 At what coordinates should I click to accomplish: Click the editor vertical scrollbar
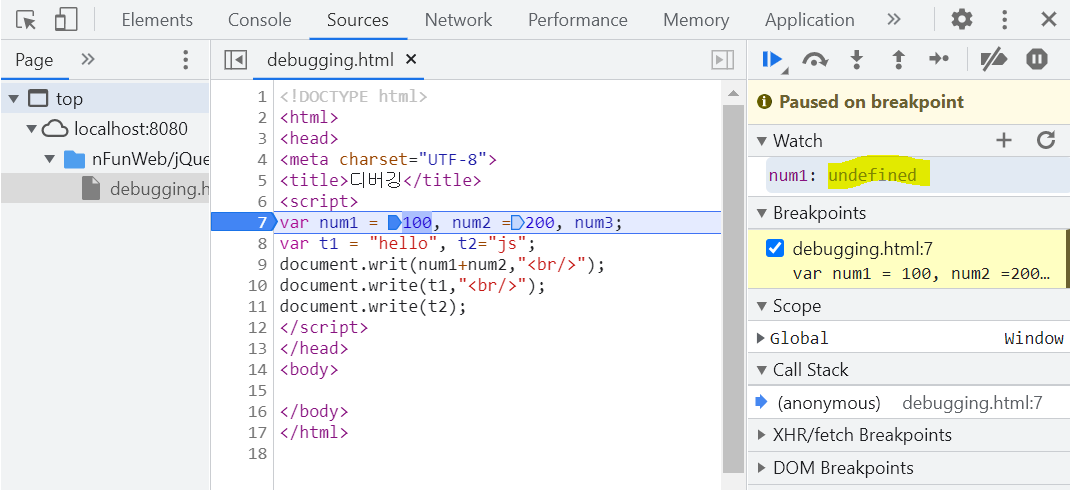(x=734, y=287)
